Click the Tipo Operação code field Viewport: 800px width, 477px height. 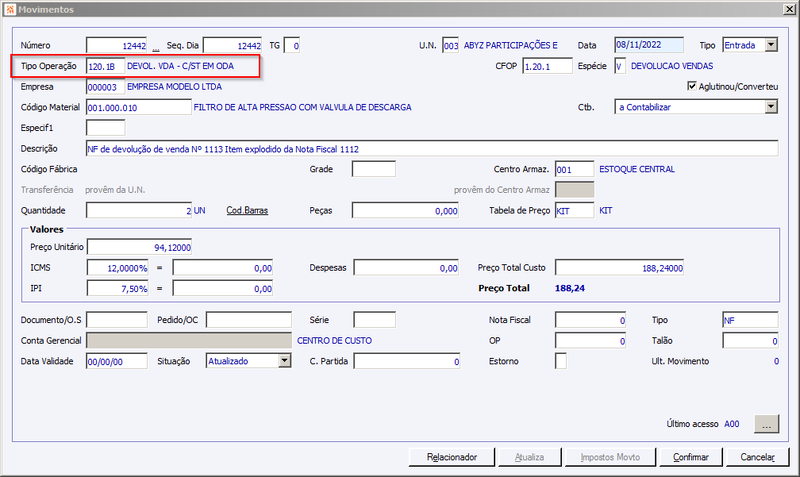(106, 66)
